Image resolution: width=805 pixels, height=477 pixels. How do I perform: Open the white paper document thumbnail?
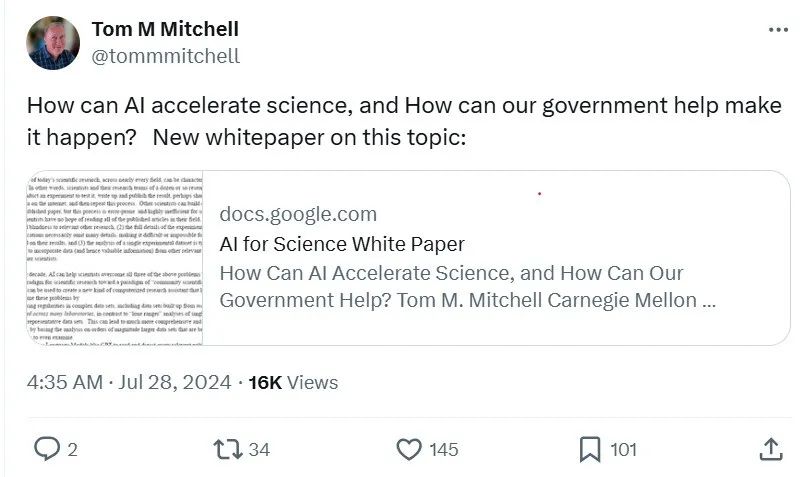coord(115,258)
